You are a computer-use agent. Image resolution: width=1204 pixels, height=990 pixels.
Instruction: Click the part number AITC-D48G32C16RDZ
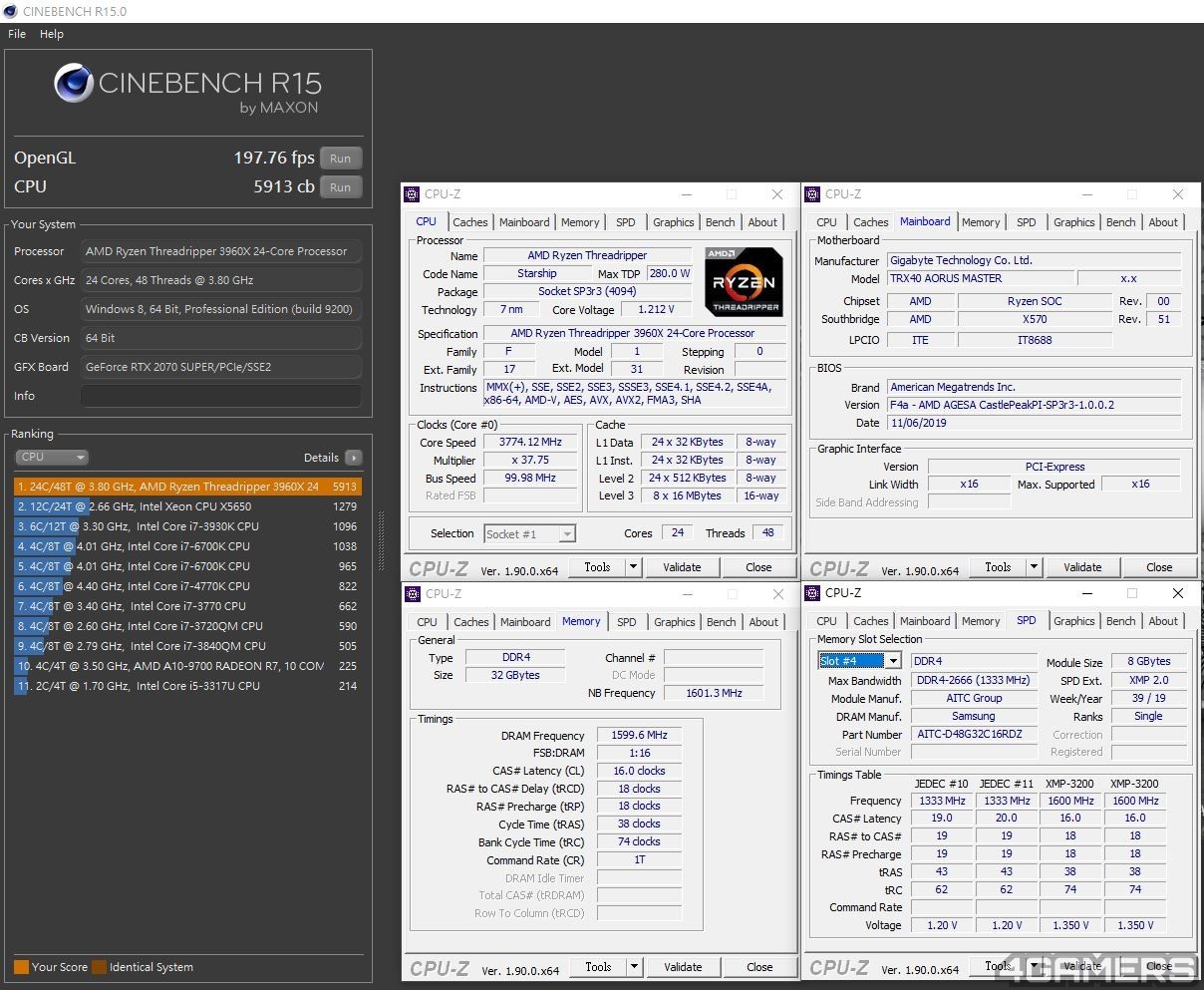(974, 735)
